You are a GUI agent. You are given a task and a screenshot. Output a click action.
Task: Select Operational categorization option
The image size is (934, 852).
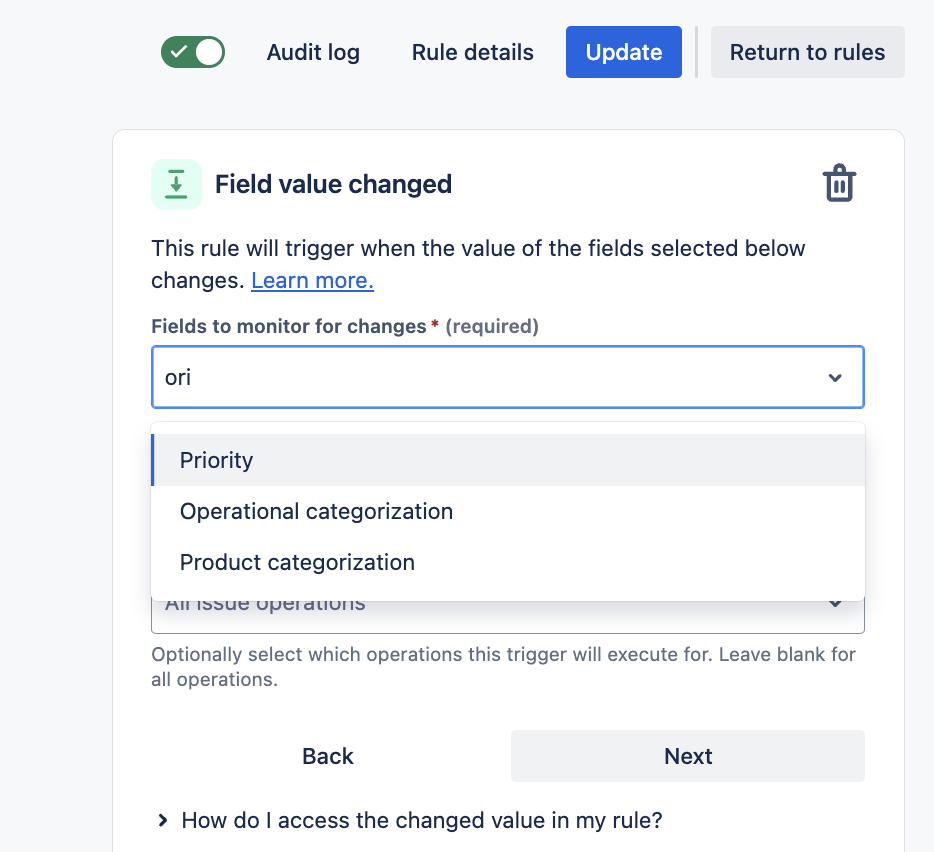tap(508, 511)
